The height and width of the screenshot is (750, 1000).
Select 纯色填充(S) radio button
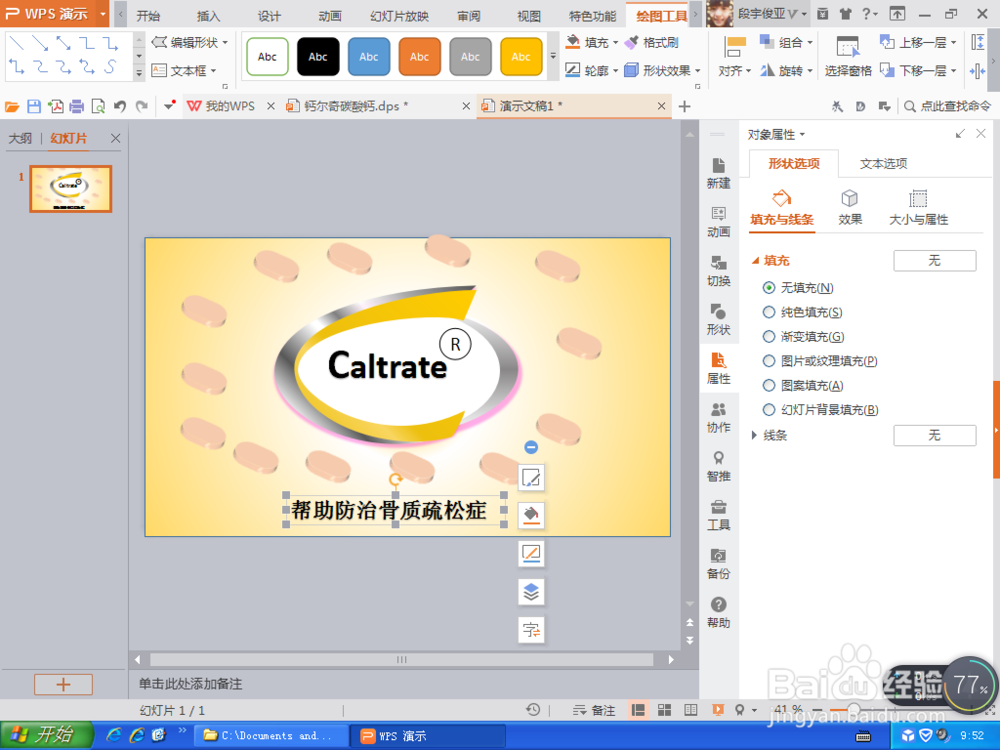pos(769,312)
